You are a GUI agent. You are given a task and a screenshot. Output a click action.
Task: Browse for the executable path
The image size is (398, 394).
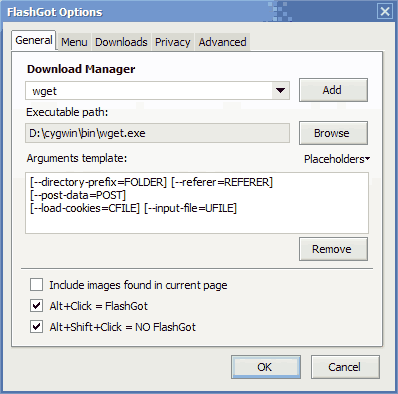[x=333, y=133]
